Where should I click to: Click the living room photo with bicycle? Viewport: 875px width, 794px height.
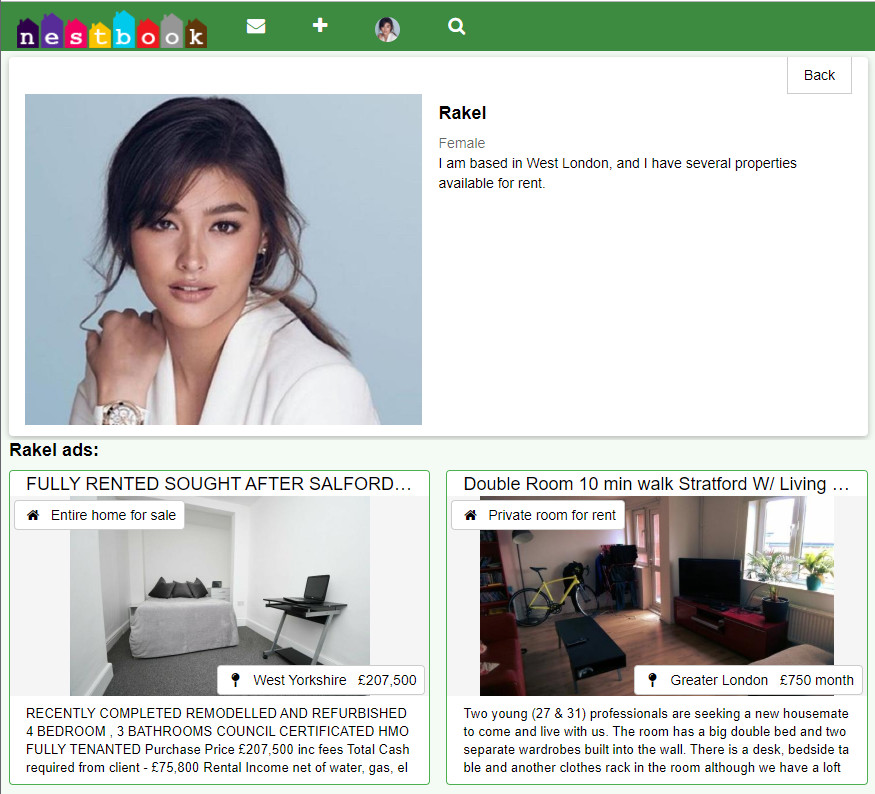(656, 590)
